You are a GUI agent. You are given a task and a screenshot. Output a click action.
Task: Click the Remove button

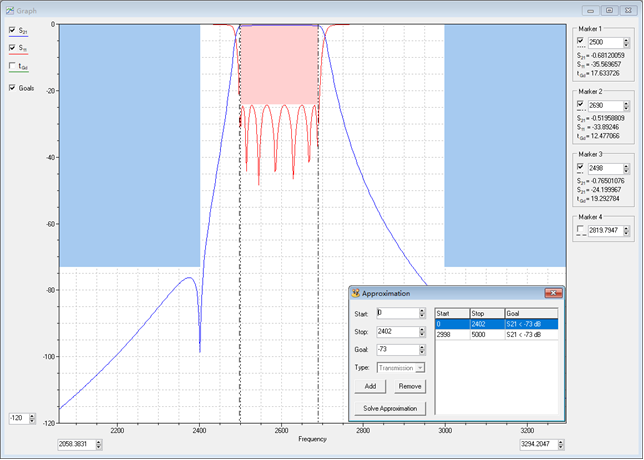point(410,386)
